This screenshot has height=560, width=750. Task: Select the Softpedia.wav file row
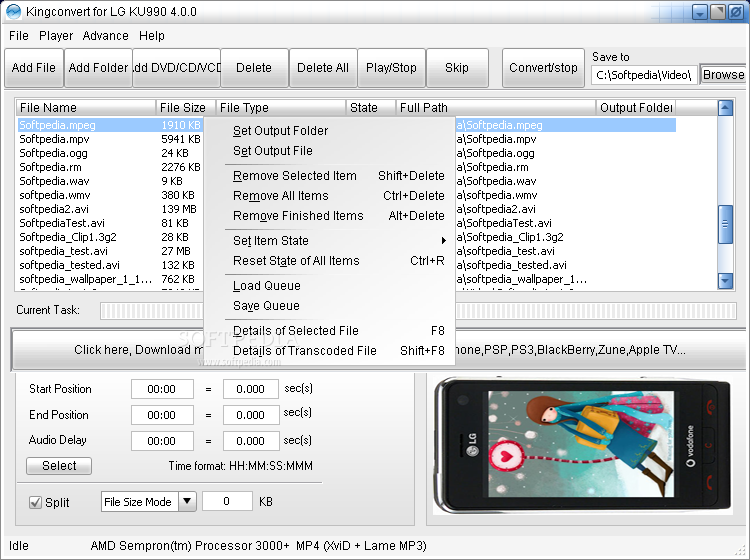coord(110,181)
